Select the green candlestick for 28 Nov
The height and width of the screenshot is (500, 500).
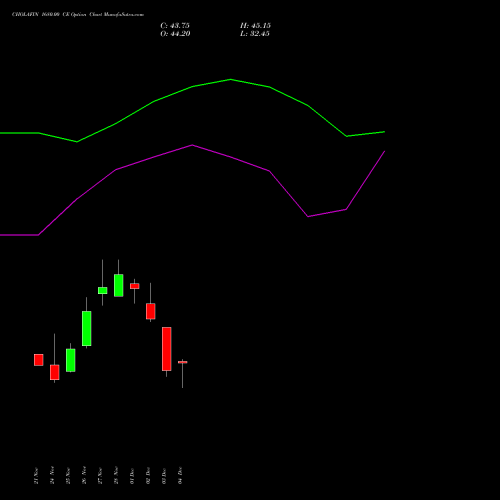pos(119,285)
